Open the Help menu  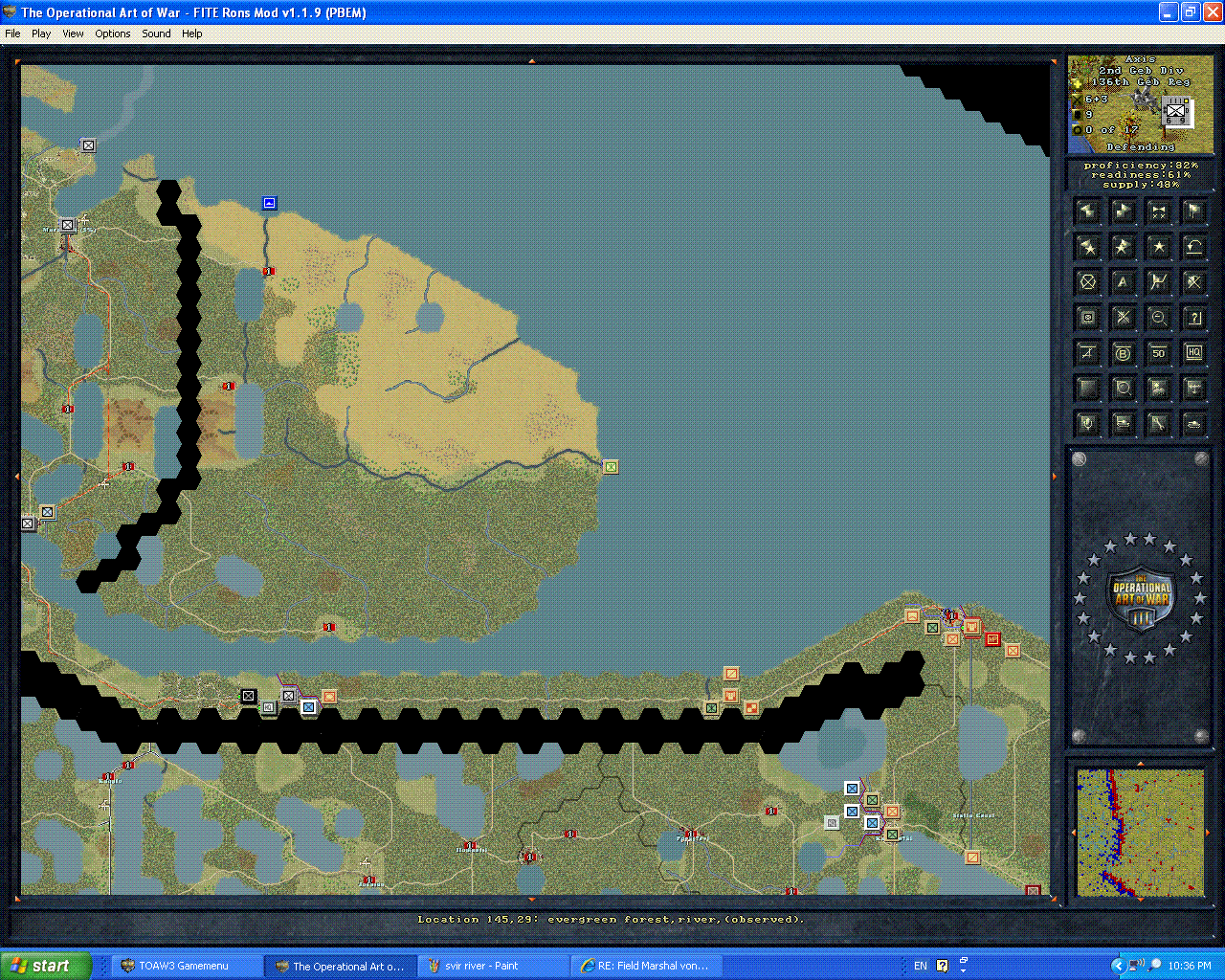(x=192, y=33)
